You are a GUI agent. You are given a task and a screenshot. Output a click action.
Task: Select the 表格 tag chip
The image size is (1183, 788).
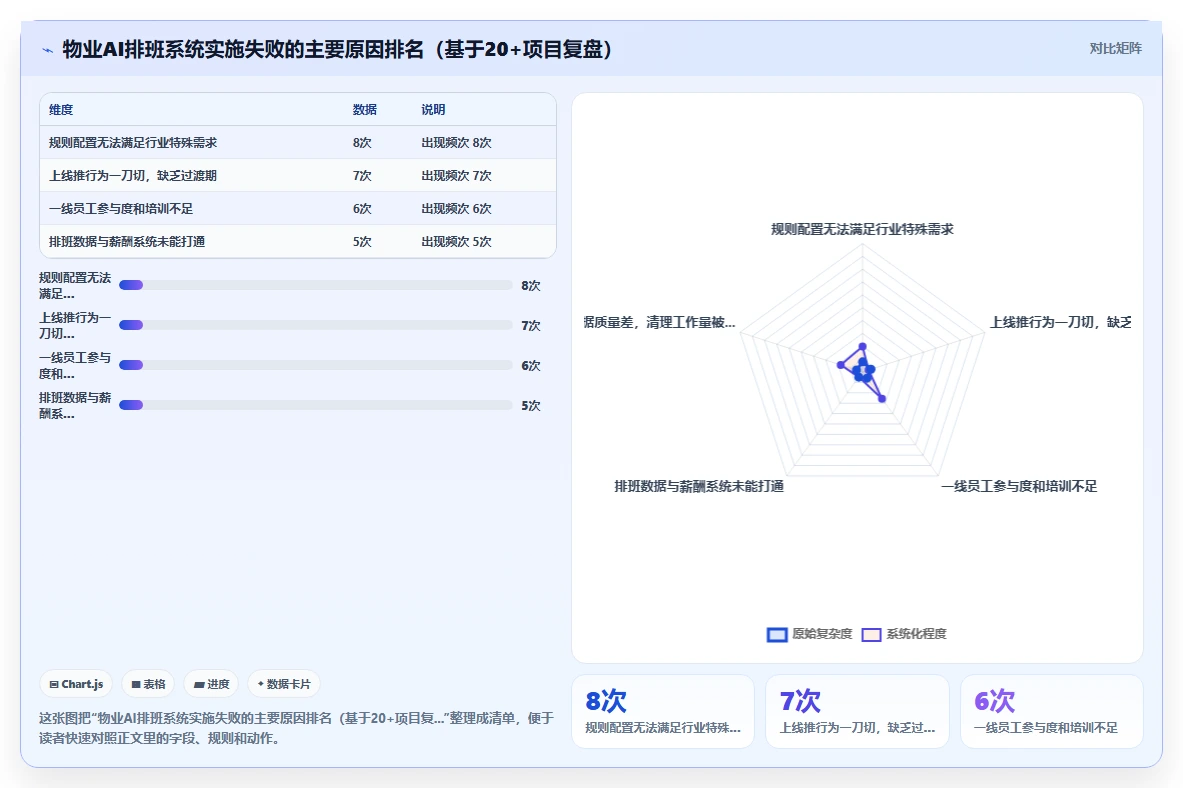click(148, 684)
